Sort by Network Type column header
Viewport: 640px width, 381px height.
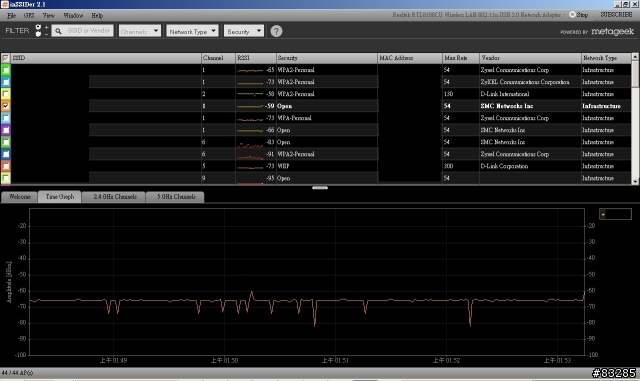point(606,58)
